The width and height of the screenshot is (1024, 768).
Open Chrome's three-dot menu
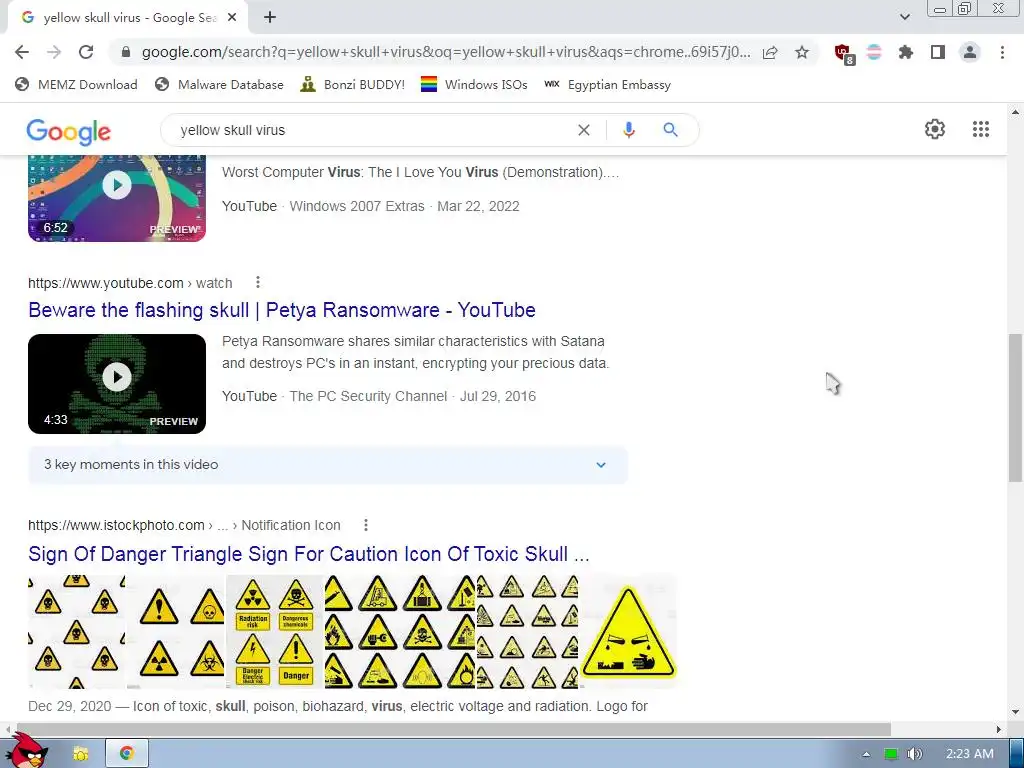[x=1002, y=52]
